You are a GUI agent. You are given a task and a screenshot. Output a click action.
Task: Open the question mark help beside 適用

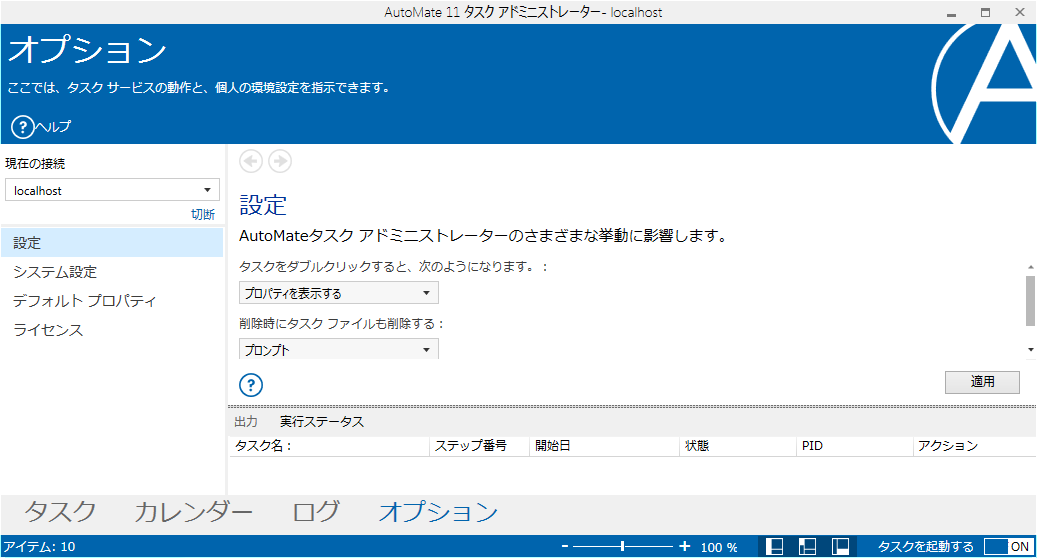[x=251, y=385]
